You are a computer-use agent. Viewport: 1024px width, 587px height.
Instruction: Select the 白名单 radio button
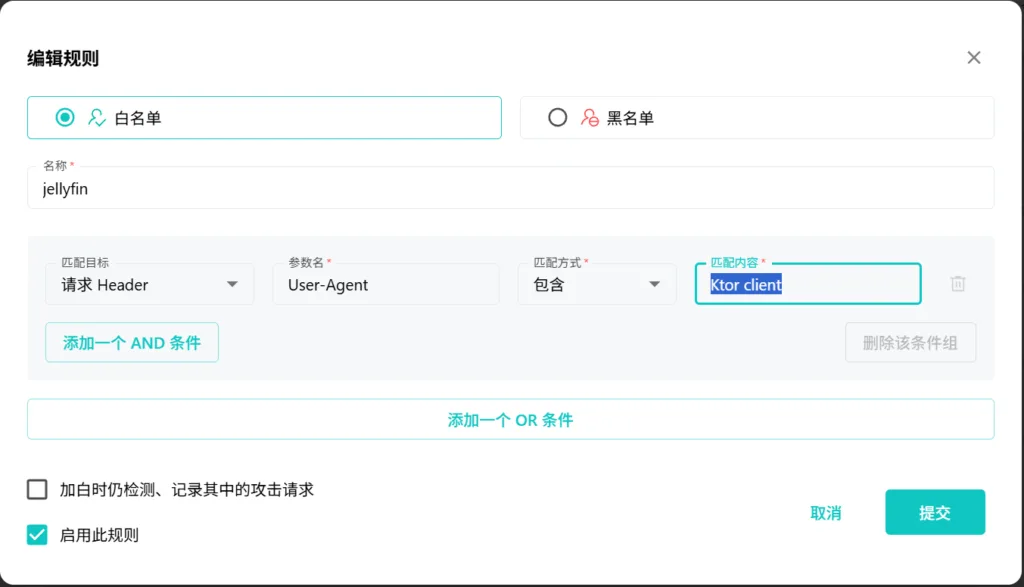coord(65,118)
